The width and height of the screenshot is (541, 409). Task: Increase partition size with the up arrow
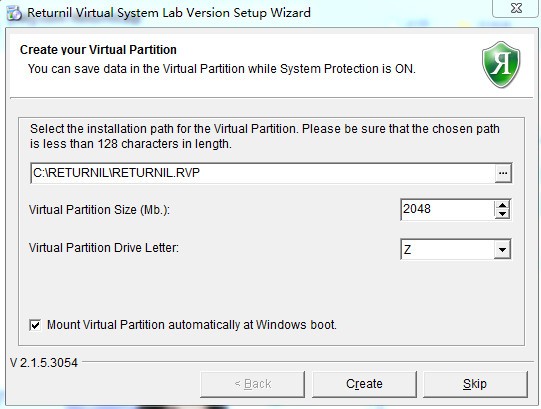pos(502,205)
